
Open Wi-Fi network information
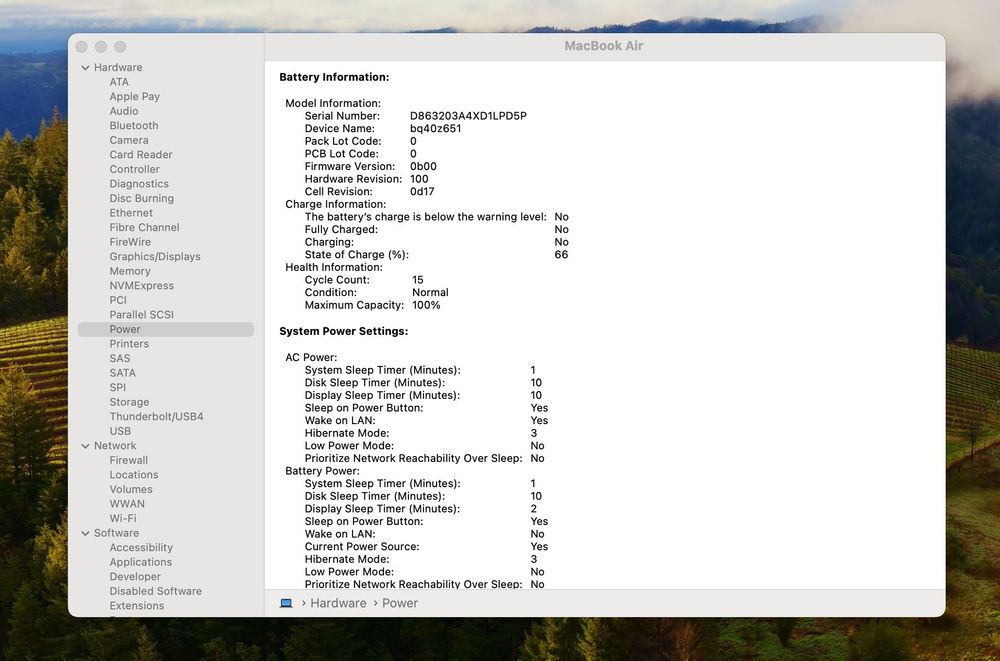point(122,519)
